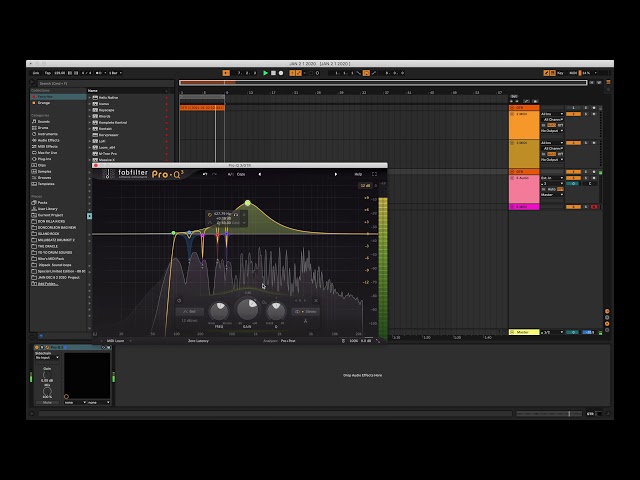Click the Tap tempo button

pos(48,73)
